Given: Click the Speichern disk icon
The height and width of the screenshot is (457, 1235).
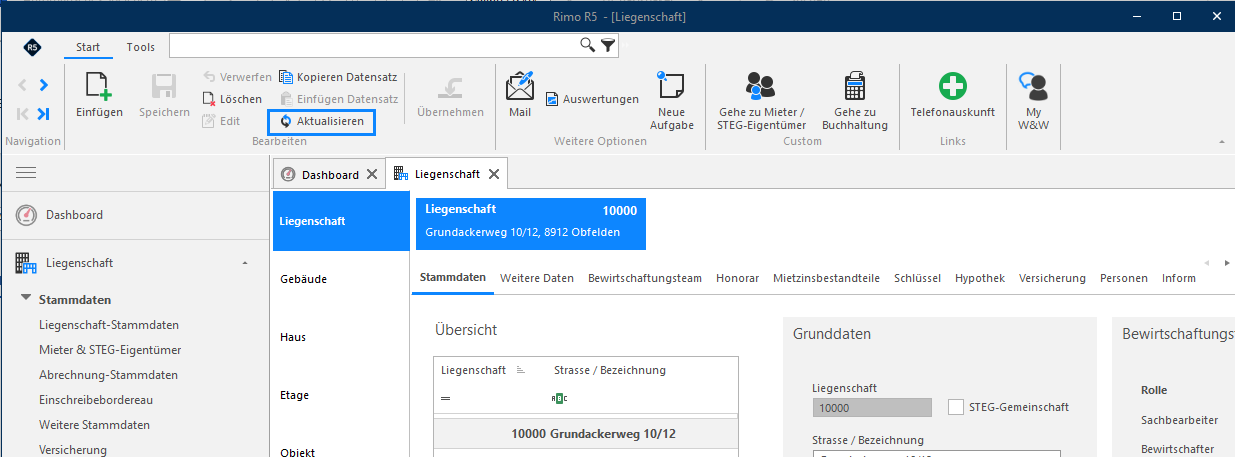Looking at the screenshot, I should coord(164,86).
